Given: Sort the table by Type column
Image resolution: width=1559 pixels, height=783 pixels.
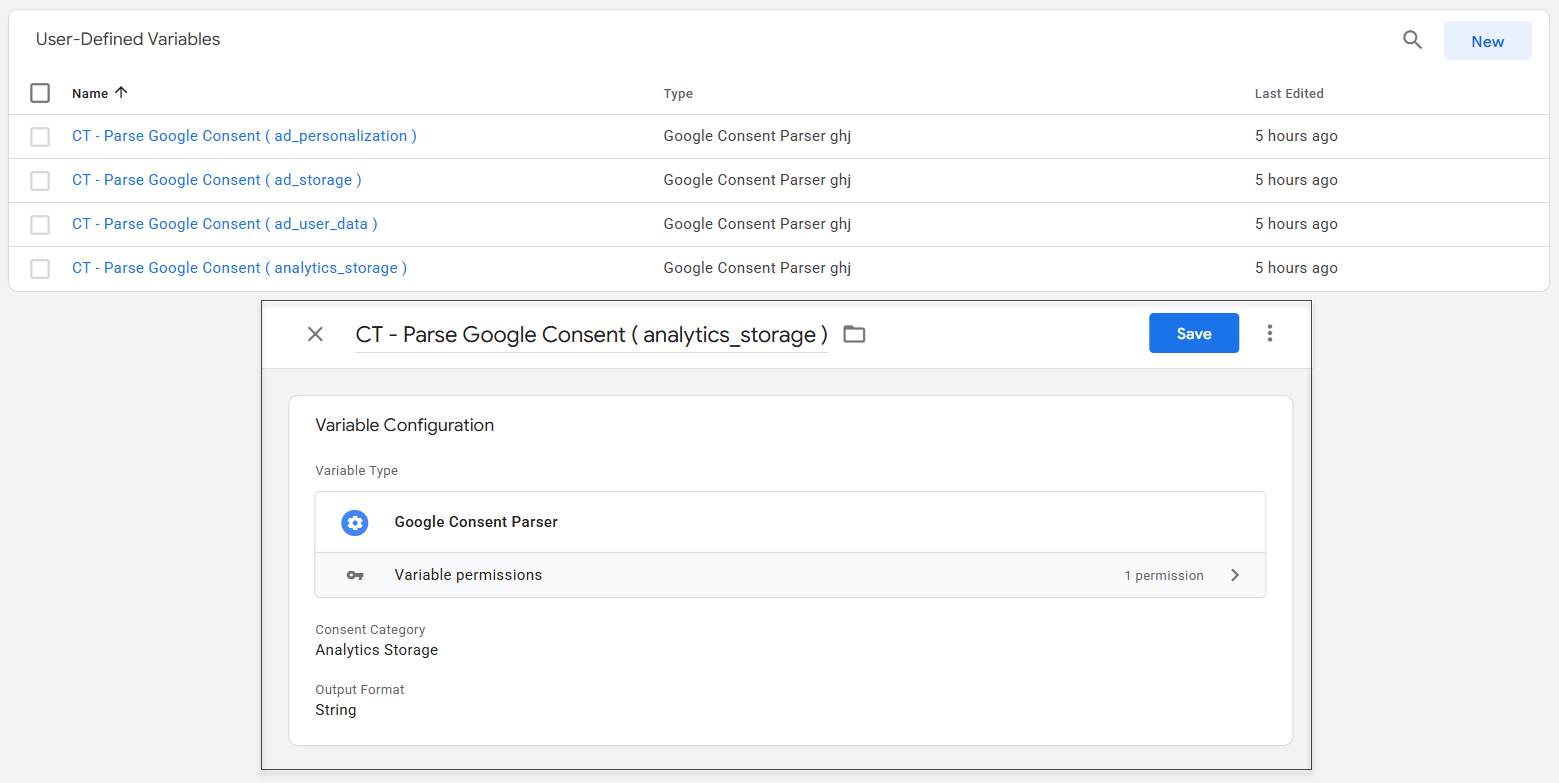Looking at the screenshot, I should point(678,94).
